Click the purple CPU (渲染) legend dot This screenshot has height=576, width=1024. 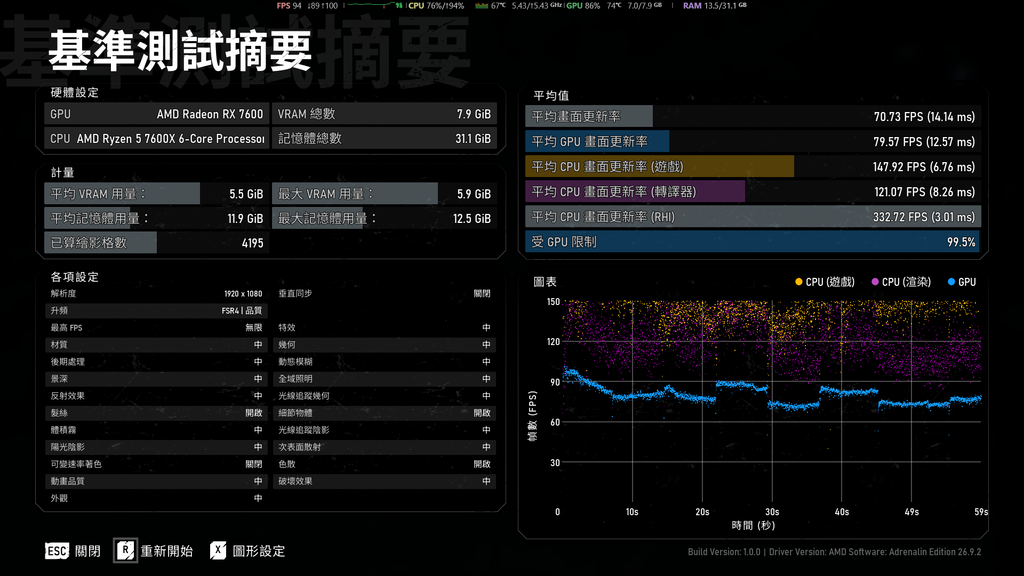click(874, 281)
